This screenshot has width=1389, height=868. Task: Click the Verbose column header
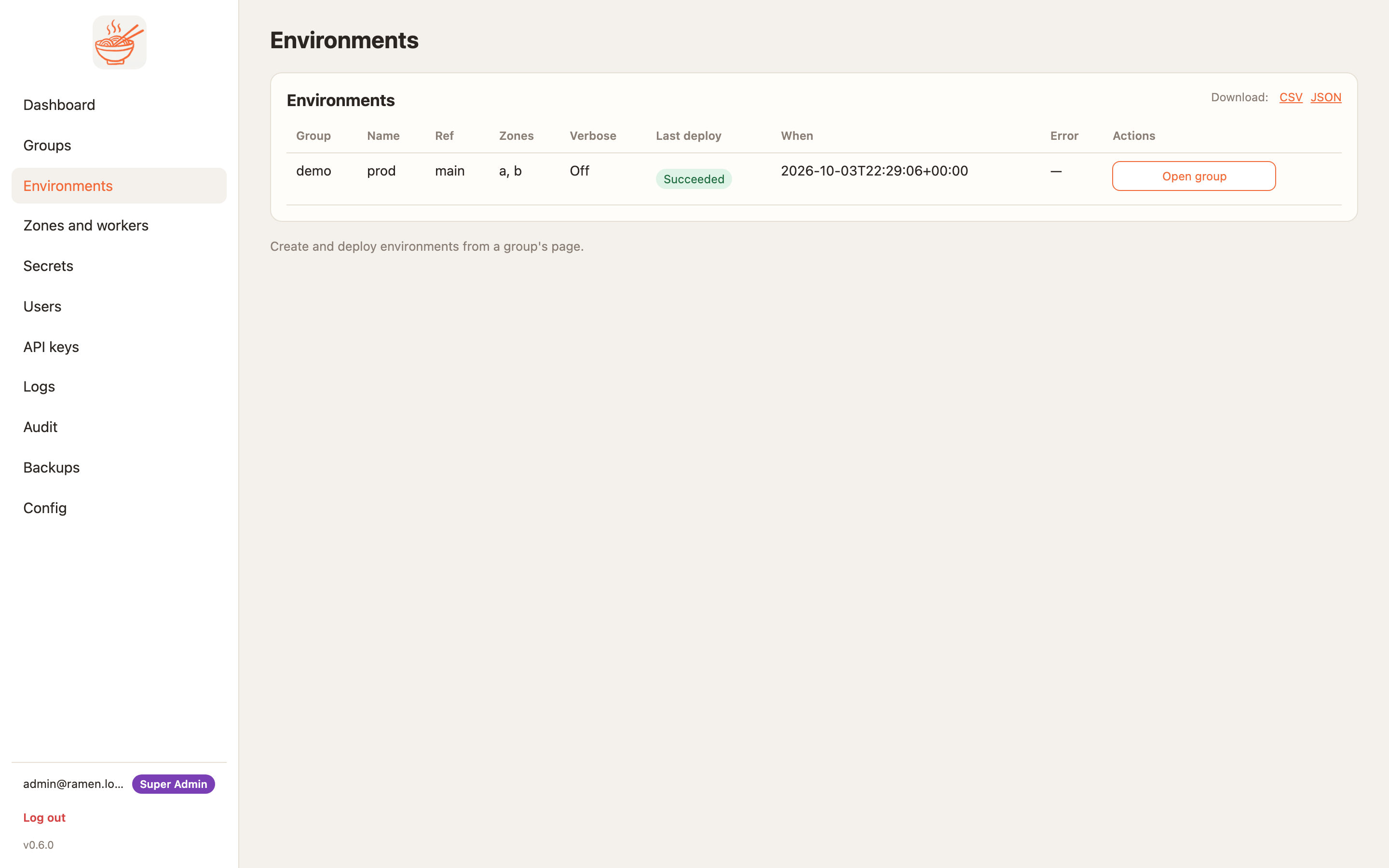593,136
